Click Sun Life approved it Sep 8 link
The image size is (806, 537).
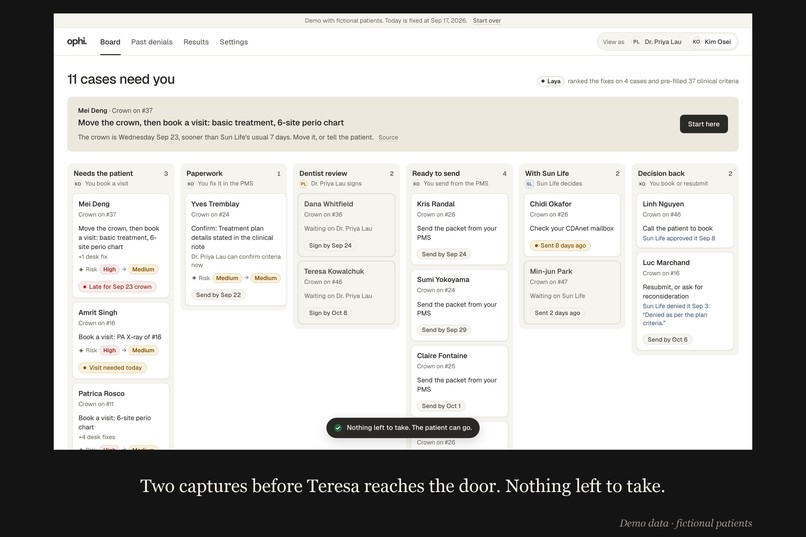(679, 238)
